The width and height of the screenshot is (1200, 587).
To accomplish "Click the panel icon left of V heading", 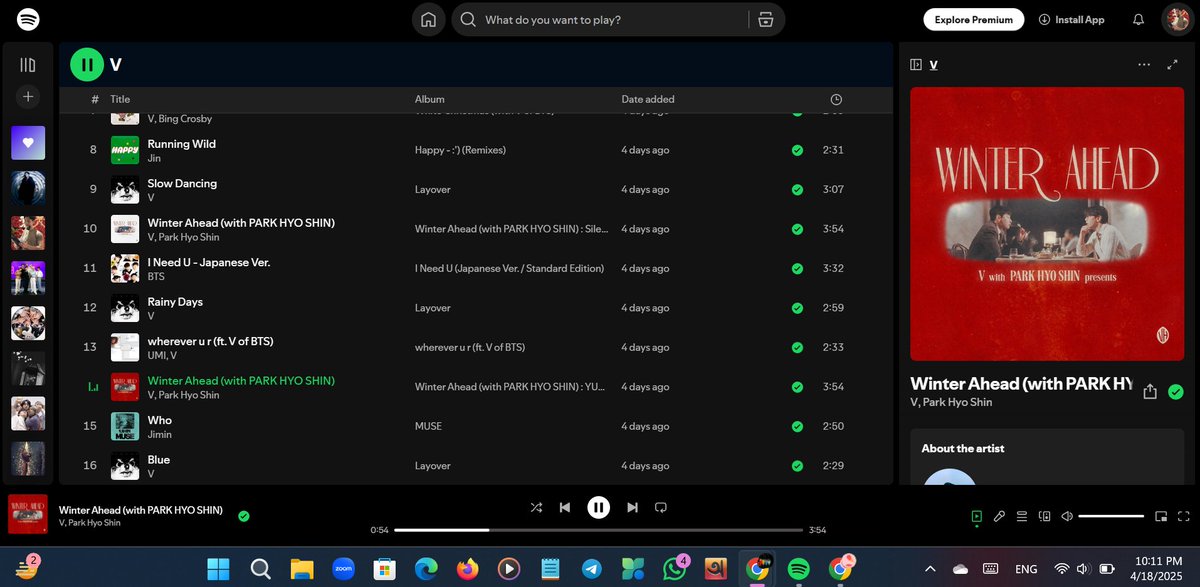I will pyautogui.click(x=916, y=64).
